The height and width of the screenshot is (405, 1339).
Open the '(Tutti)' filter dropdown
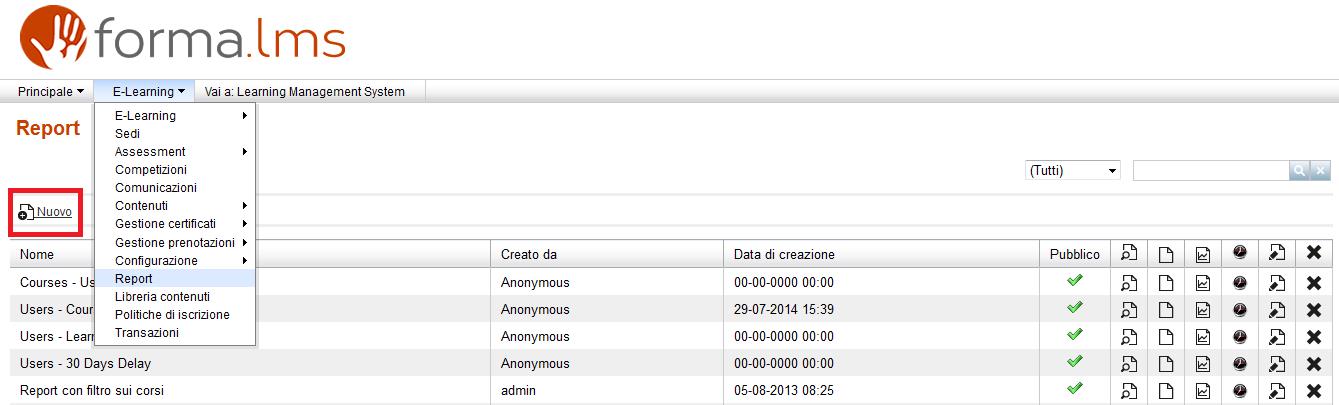tap(1073, 171)
